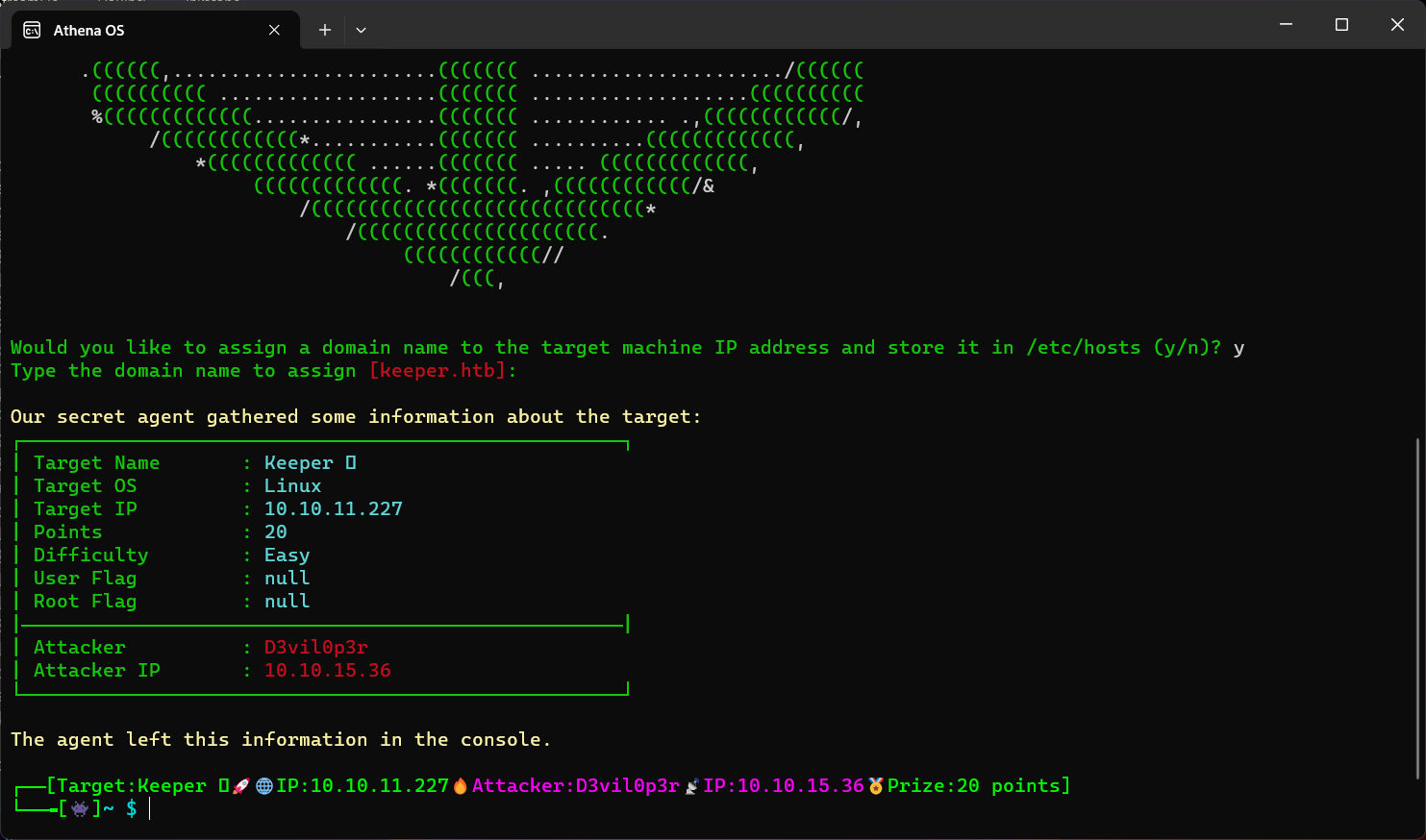Screen dimensions: 1426x840
Task: Click the attacker name D3vil0p3r
Action: point(315,647)
